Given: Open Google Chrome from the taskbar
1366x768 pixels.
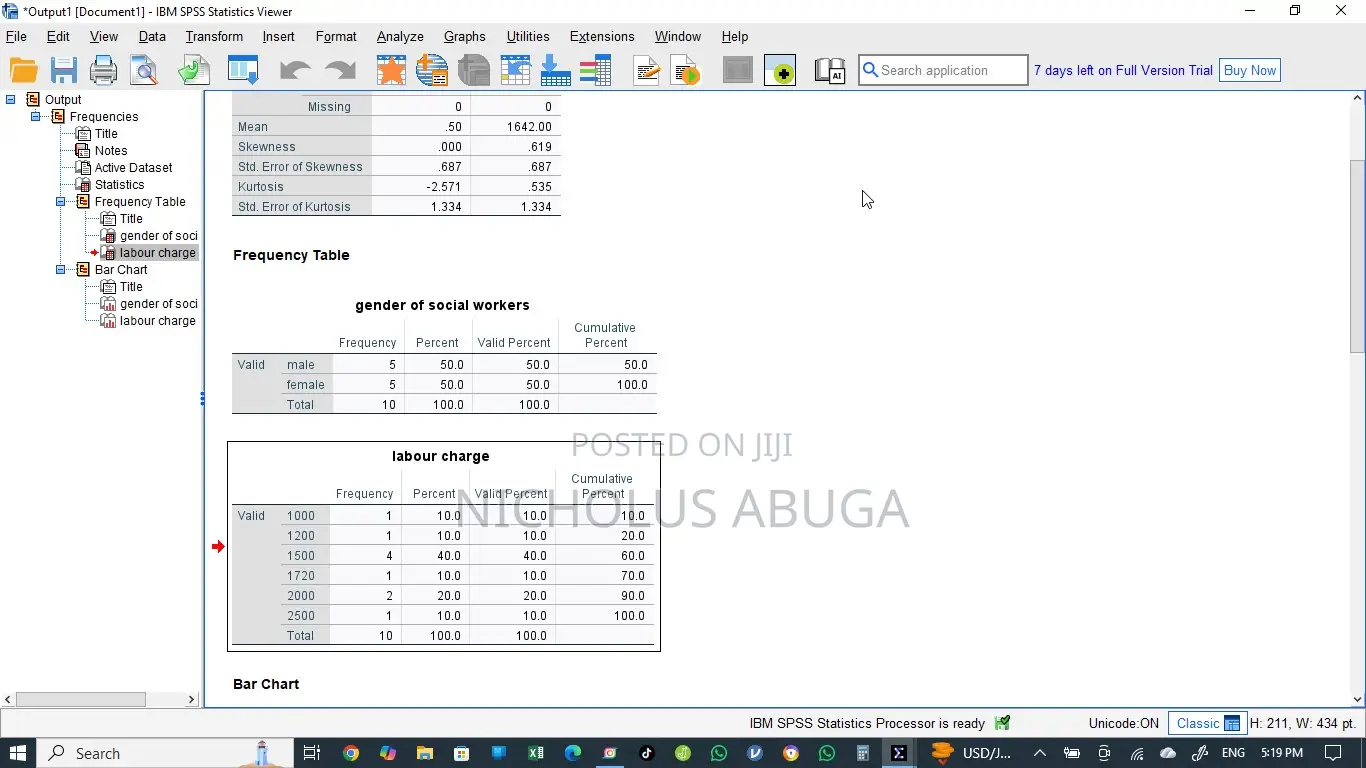Looking at the screenshot, I should point(351,753).
